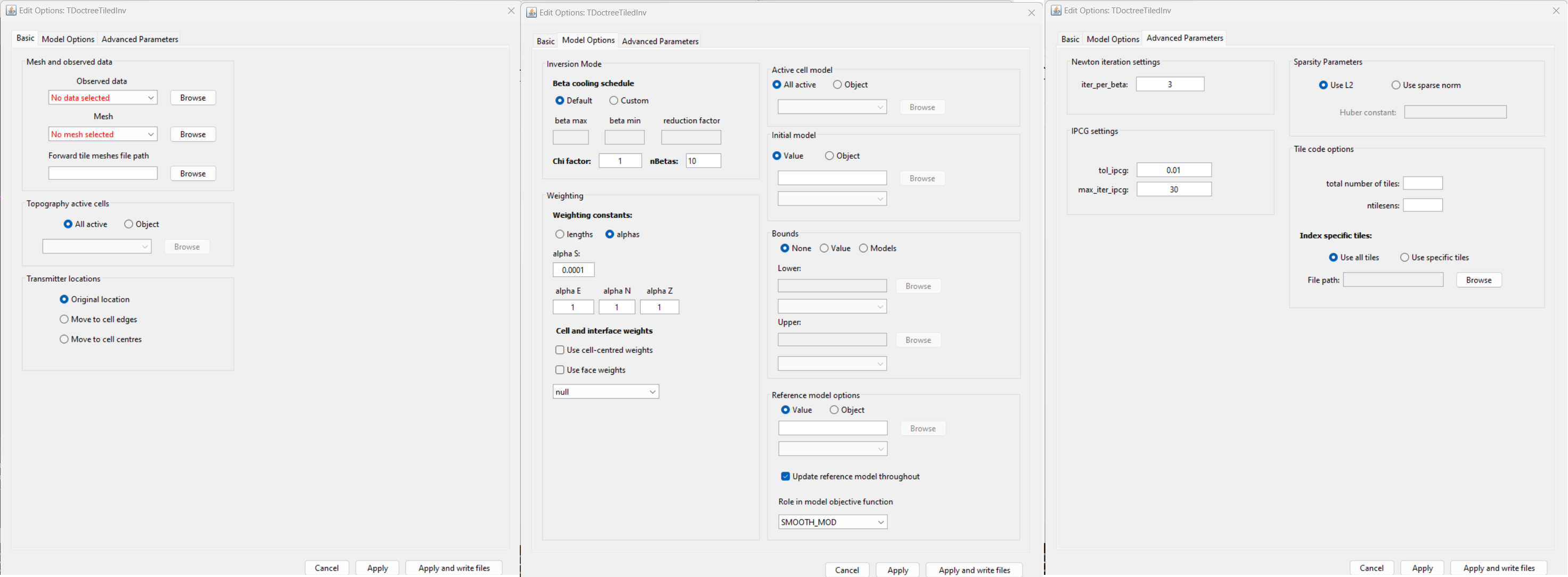The height and width of the screenshot is (577, 1568).
Task: Browse for Mesh file
Action: pos(193,134)
